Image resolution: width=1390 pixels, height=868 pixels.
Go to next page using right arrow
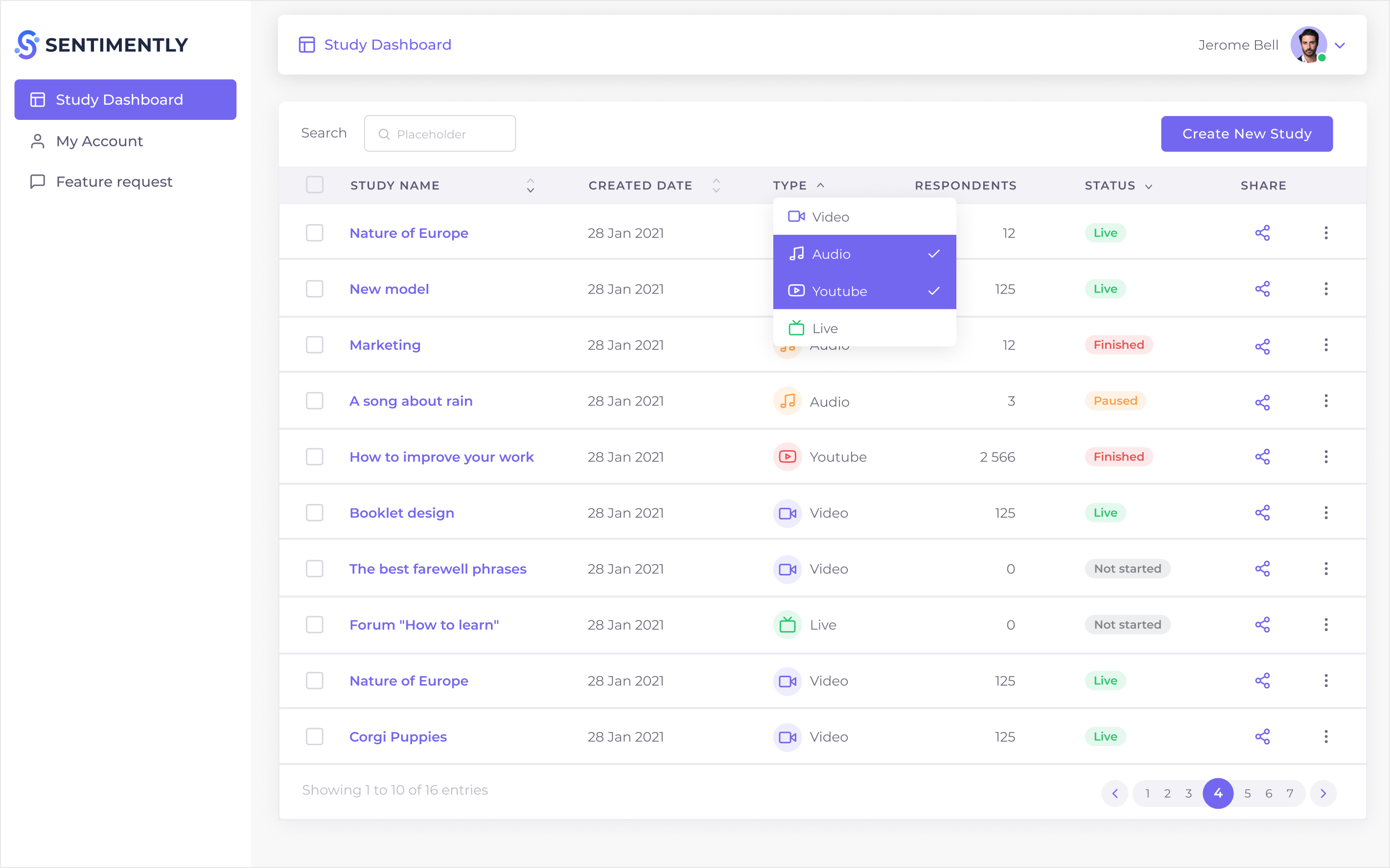1323,793
